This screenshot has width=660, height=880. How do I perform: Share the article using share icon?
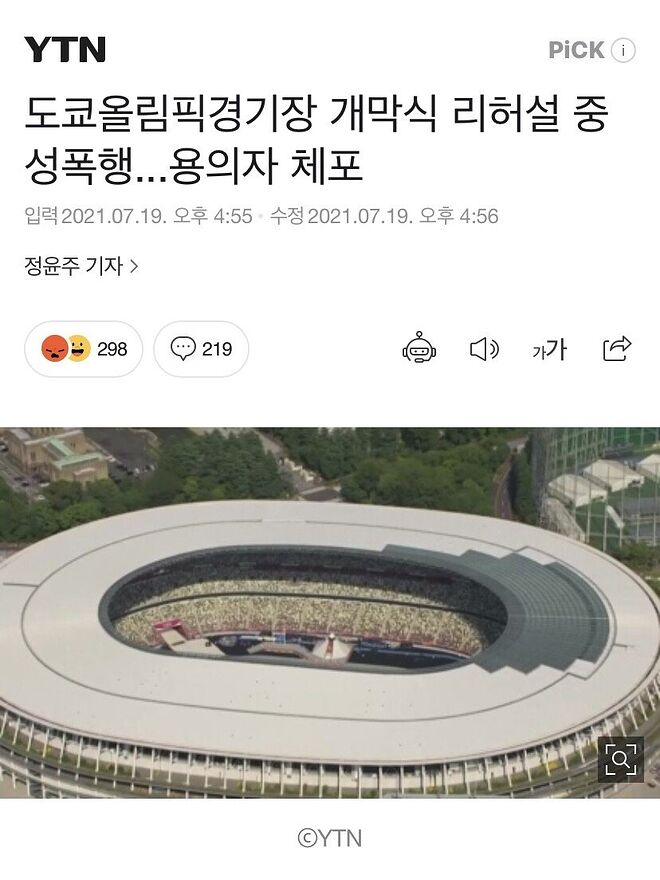click(x=617, y=349)
